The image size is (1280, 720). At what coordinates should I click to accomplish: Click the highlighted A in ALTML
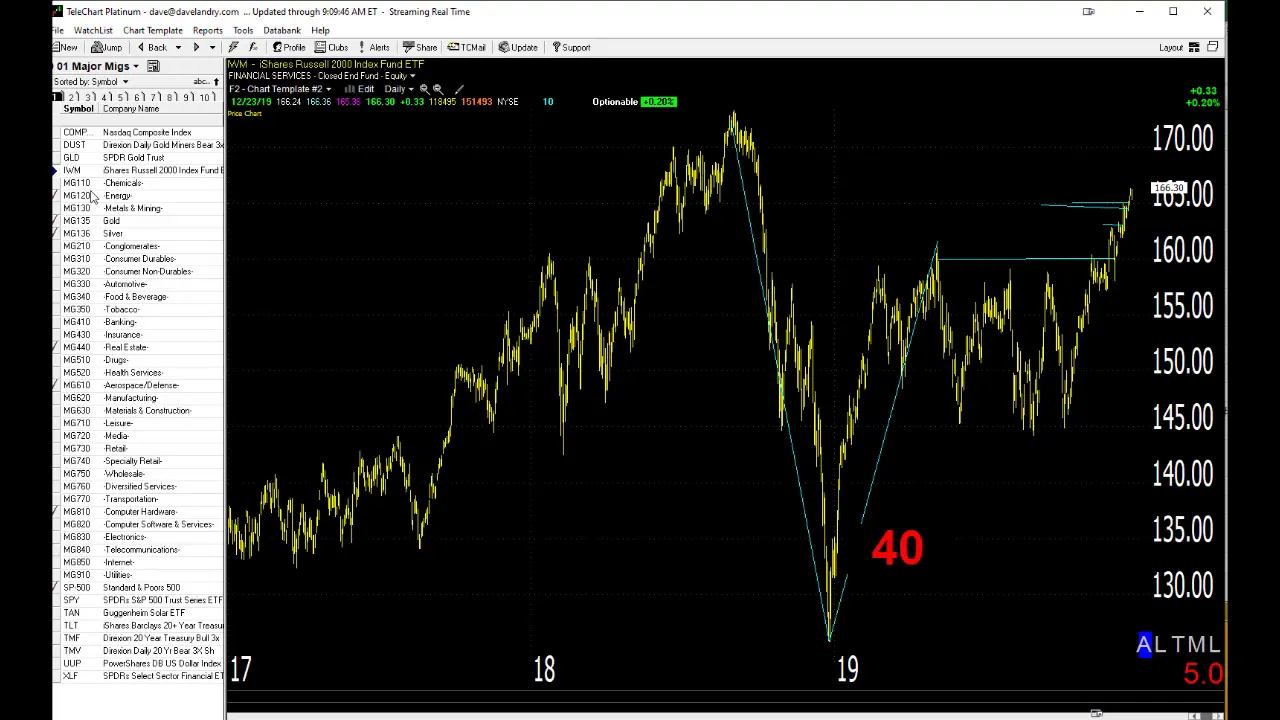point(1144,645)
